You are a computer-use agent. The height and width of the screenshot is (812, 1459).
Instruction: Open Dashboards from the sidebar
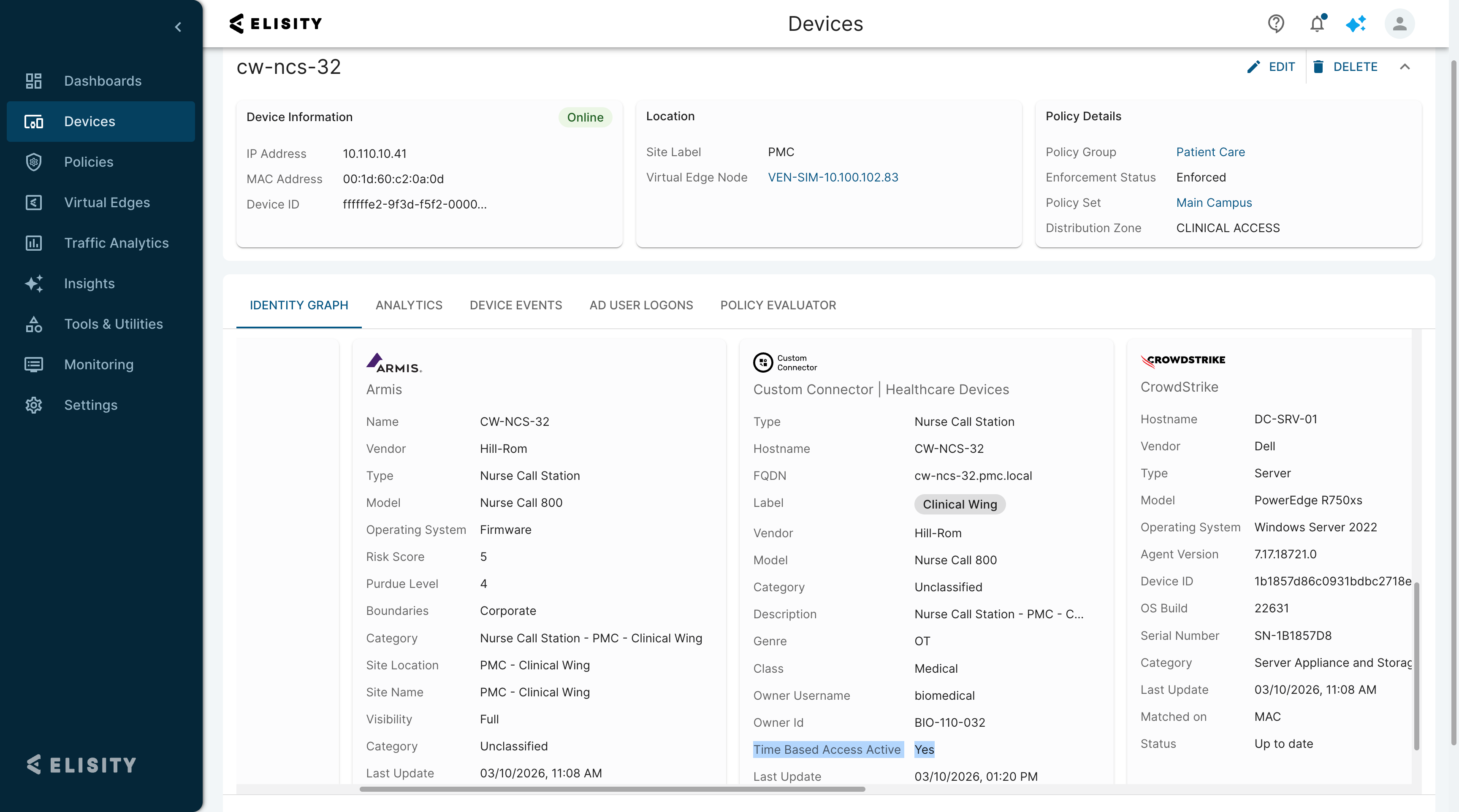(102, 81)
